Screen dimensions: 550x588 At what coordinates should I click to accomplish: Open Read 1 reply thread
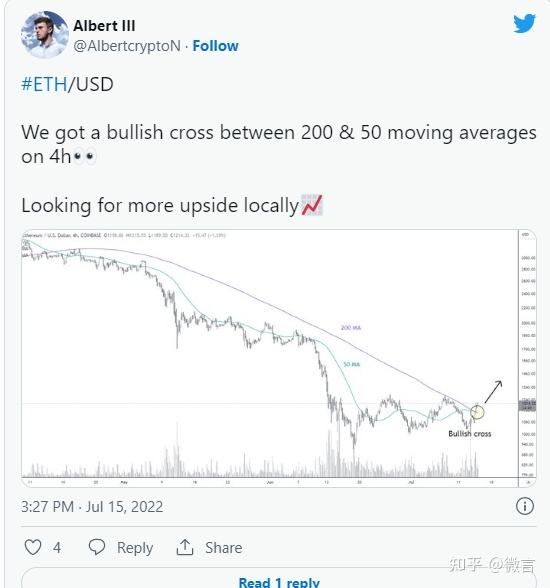click(x=279, y=582)
